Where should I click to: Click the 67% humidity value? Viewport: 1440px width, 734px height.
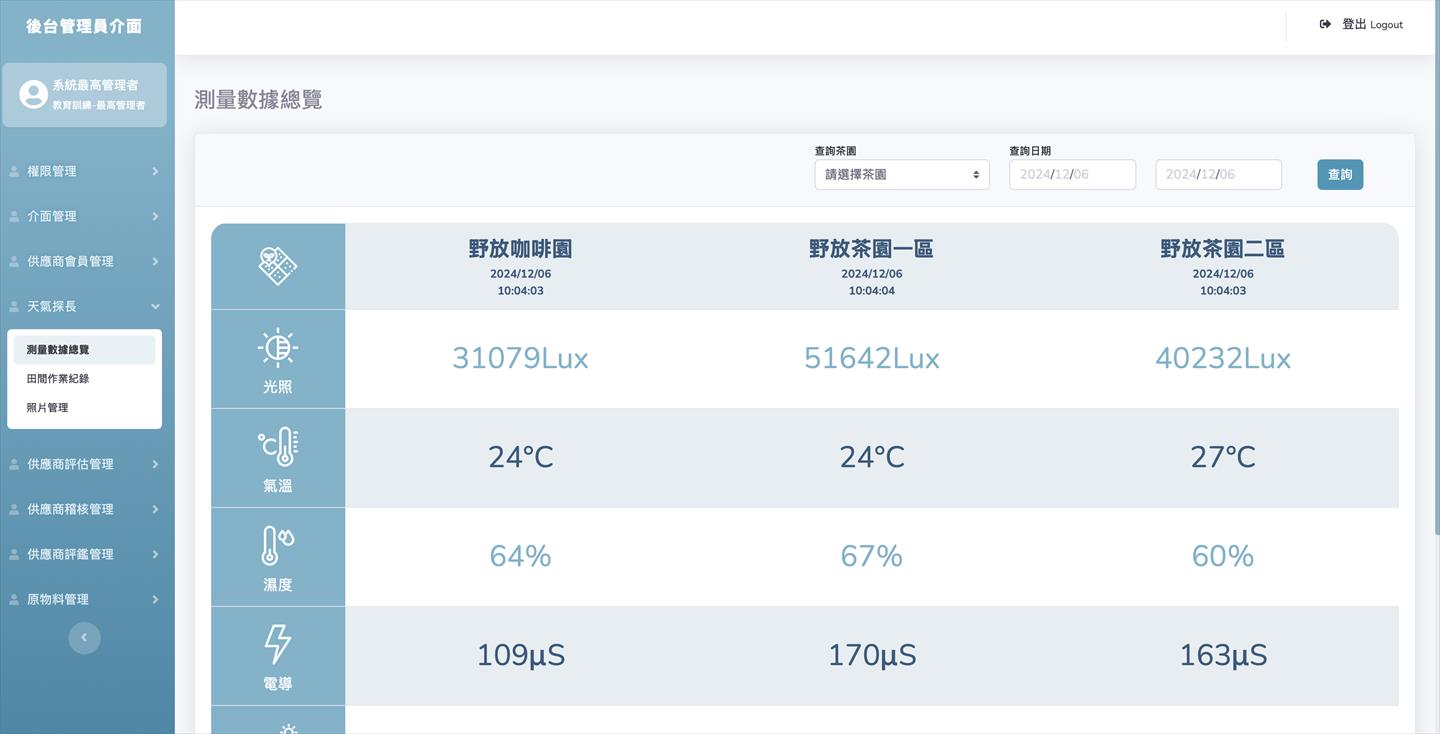(871, 556)
